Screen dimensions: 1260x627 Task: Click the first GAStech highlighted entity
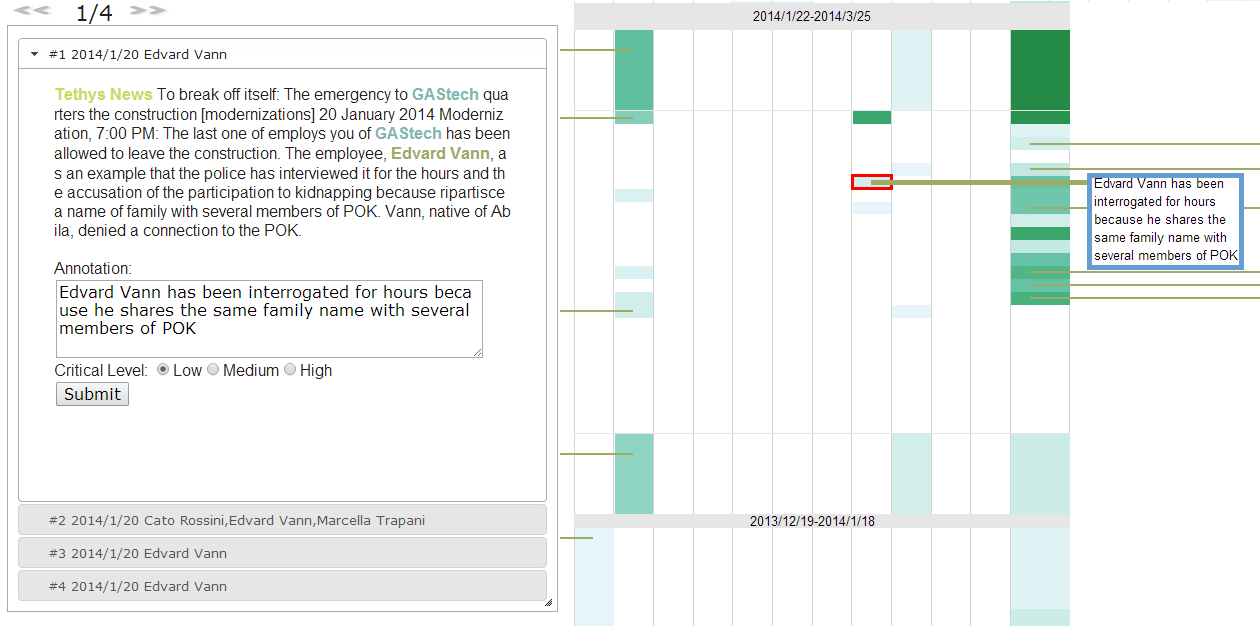(x=445, y=95)
